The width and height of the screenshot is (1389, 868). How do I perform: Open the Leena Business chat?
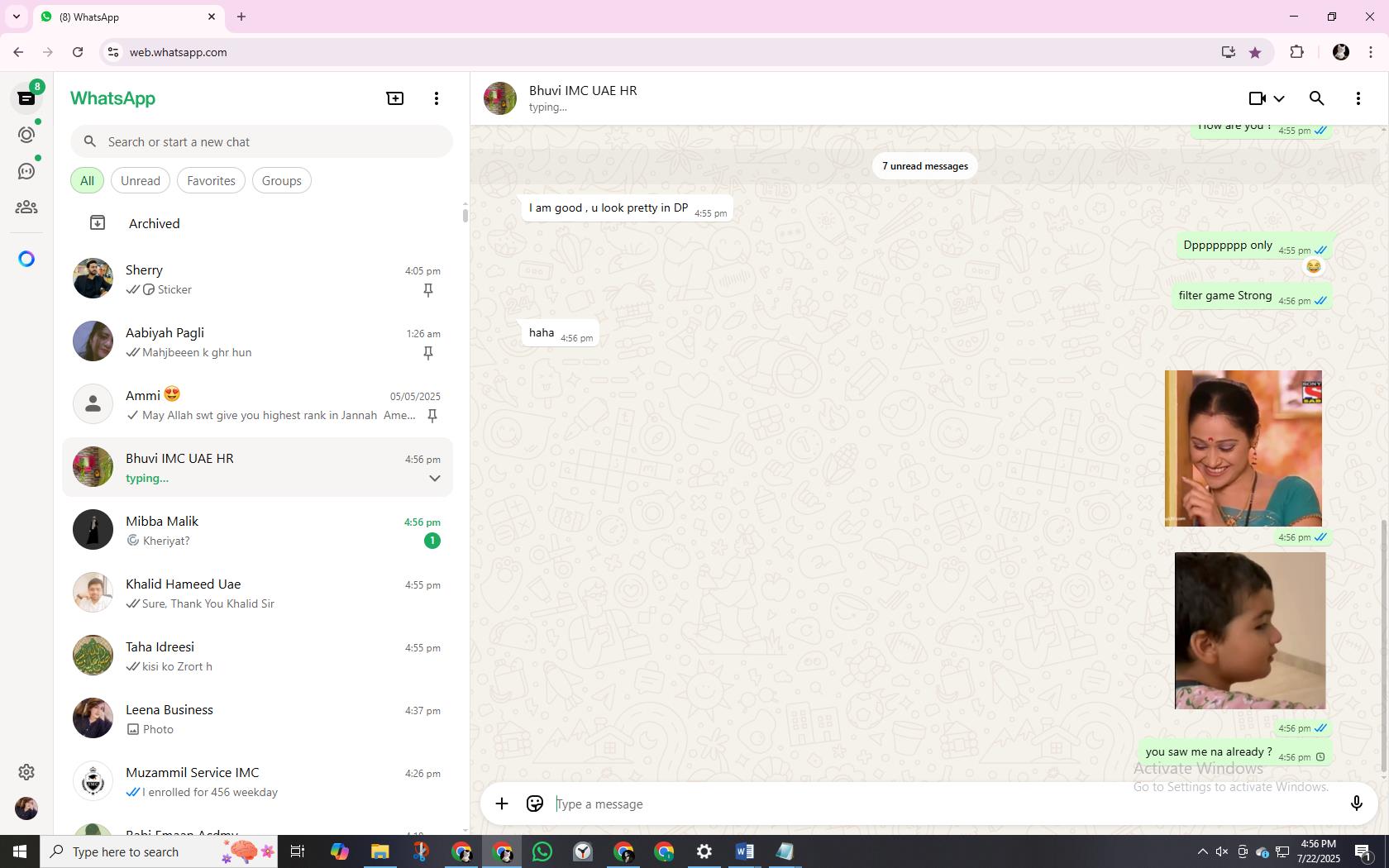tap(257, 719)
